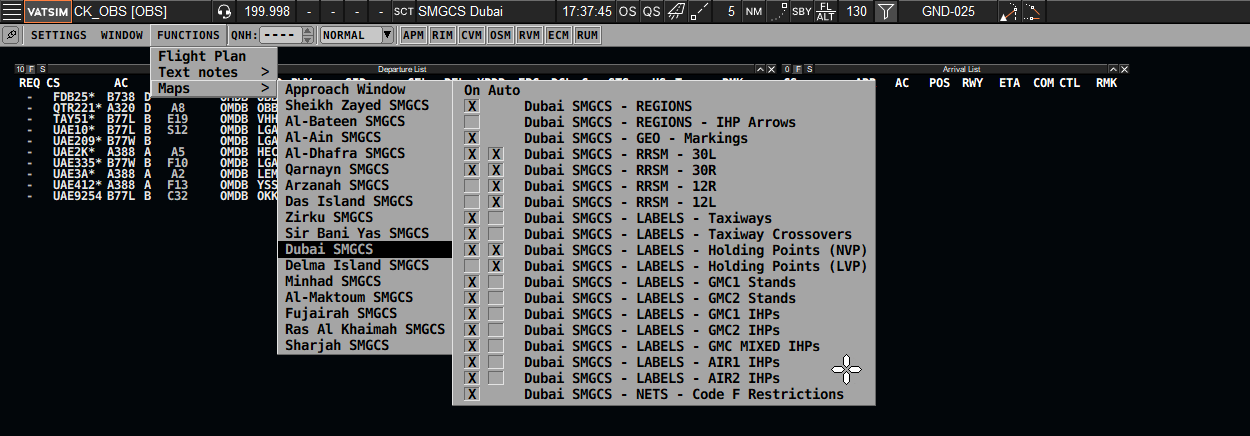Open the NORMAL display mode dropdown
This screenshot has height=436, width=1250.
(358, 35)
